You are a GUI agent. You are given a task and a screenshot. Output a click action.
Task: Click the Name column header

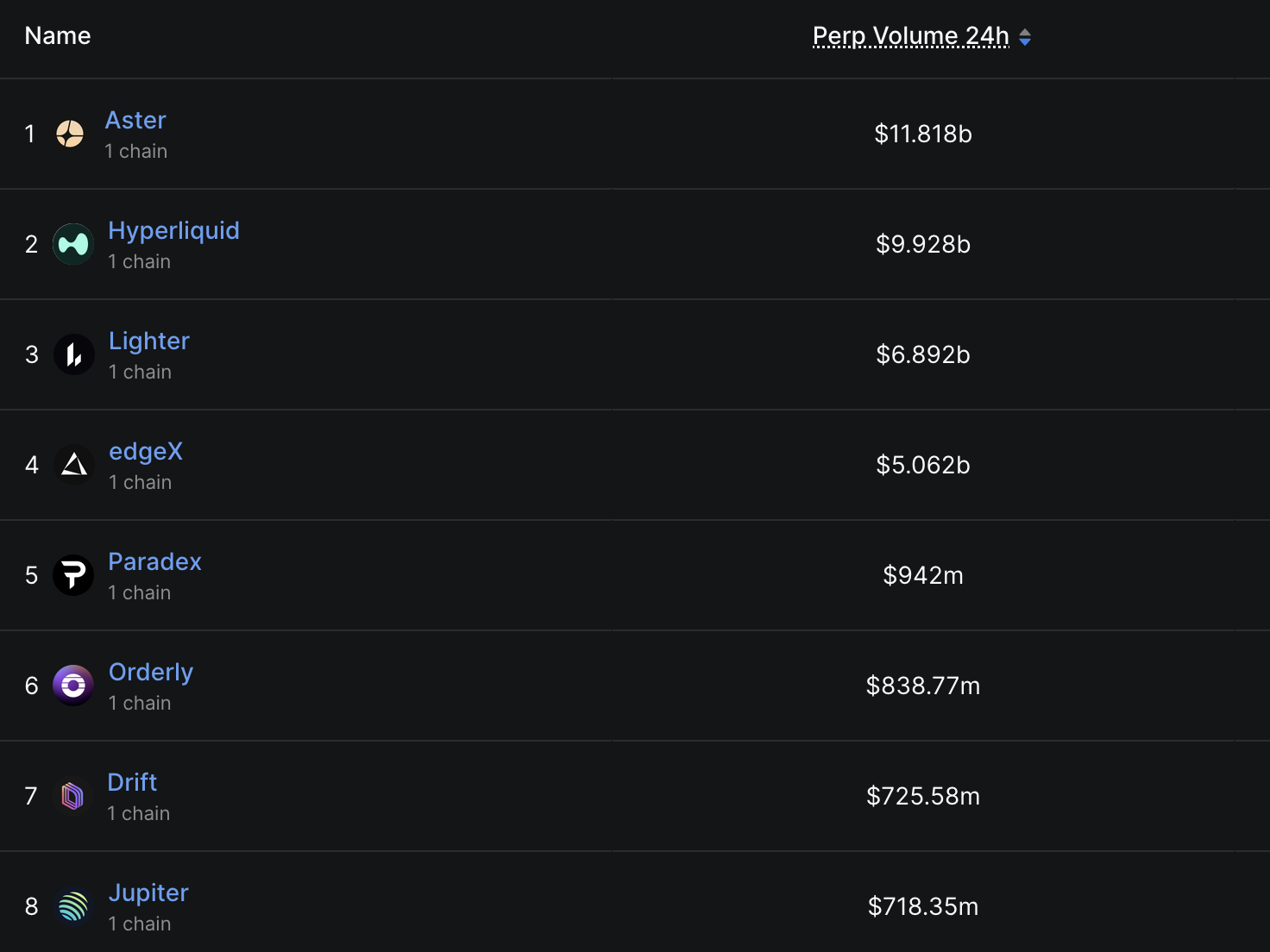[58, 35]
